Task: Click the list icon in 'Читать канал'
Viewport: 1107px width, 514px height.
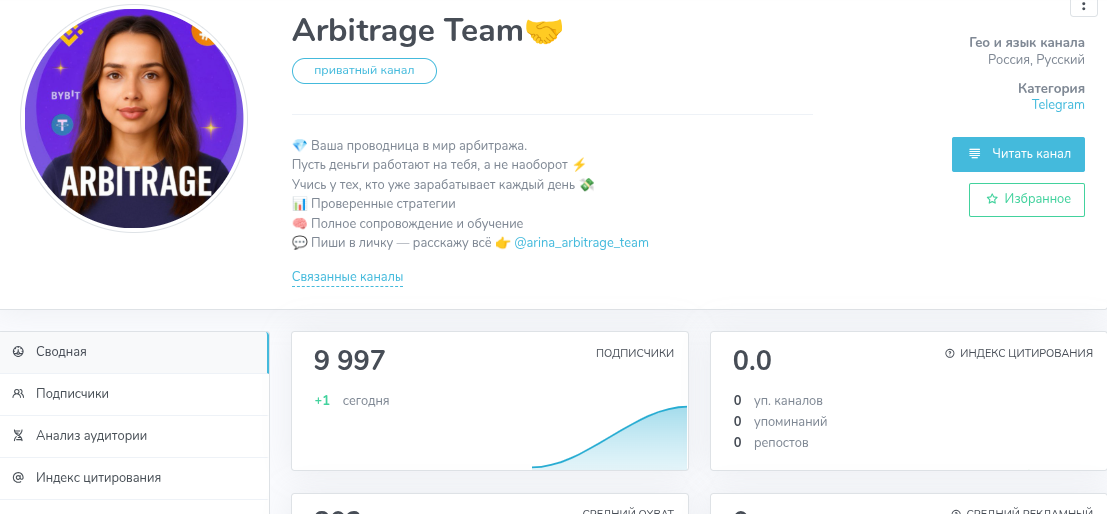Action: click(x=975, y=154)
